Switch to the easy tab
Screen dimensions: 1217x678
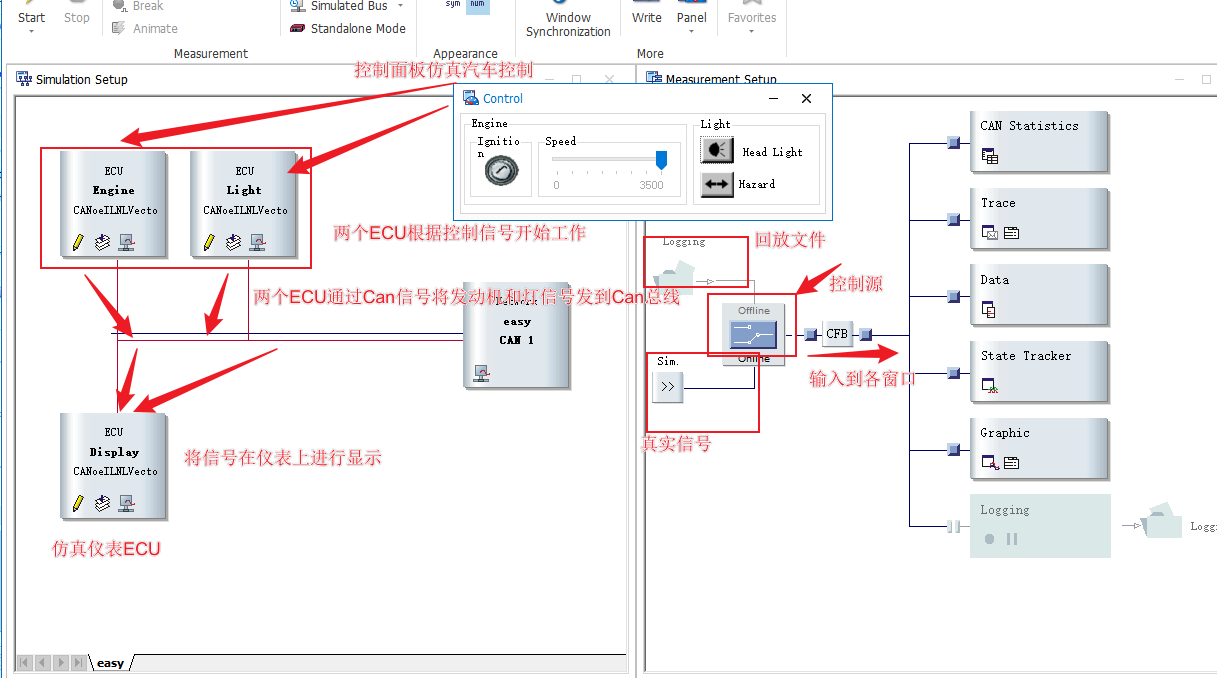110,663
